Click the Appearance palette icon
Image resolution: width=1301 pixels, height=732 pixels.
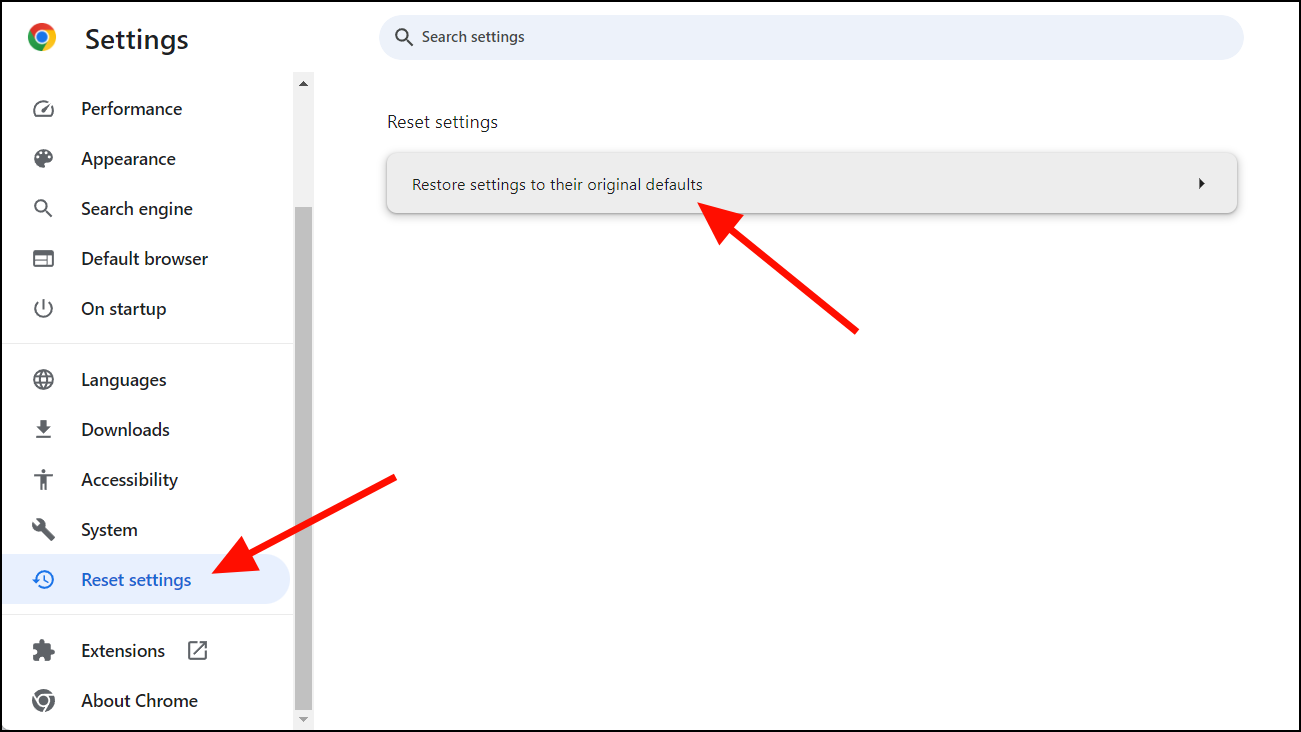click(44, 158)
